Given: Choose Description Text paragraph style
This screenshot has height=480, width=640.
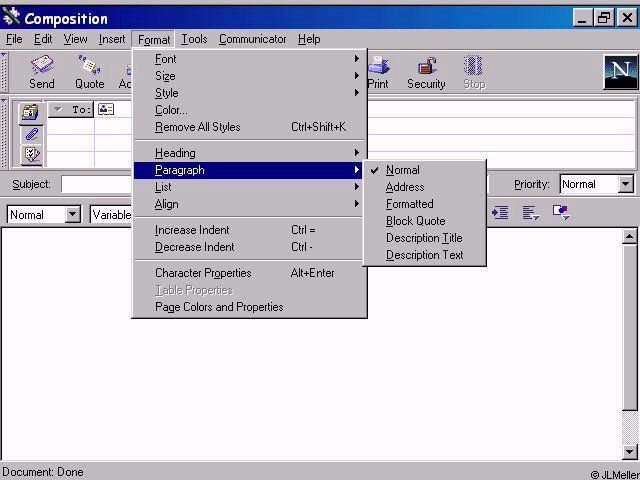Looking at the screenshot, I should [424, 255].
